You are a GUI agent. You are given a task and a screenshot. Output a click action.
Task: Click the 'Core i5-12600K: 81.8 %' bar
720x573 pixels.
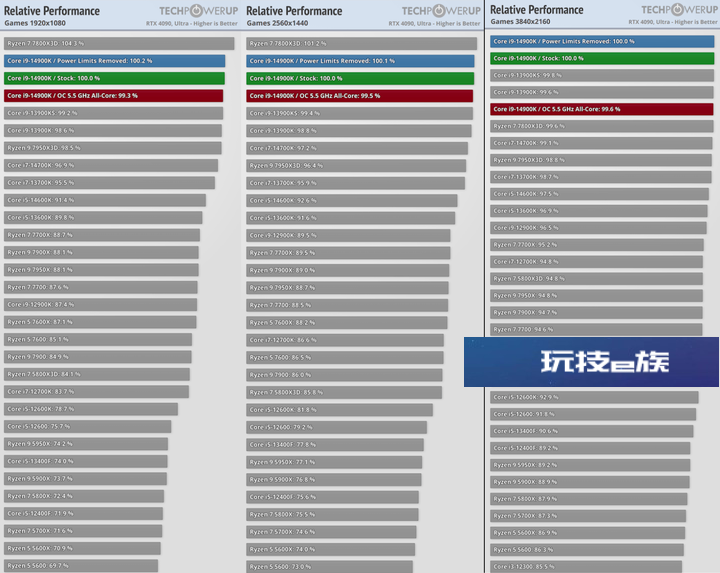click(x=340, y=410)
